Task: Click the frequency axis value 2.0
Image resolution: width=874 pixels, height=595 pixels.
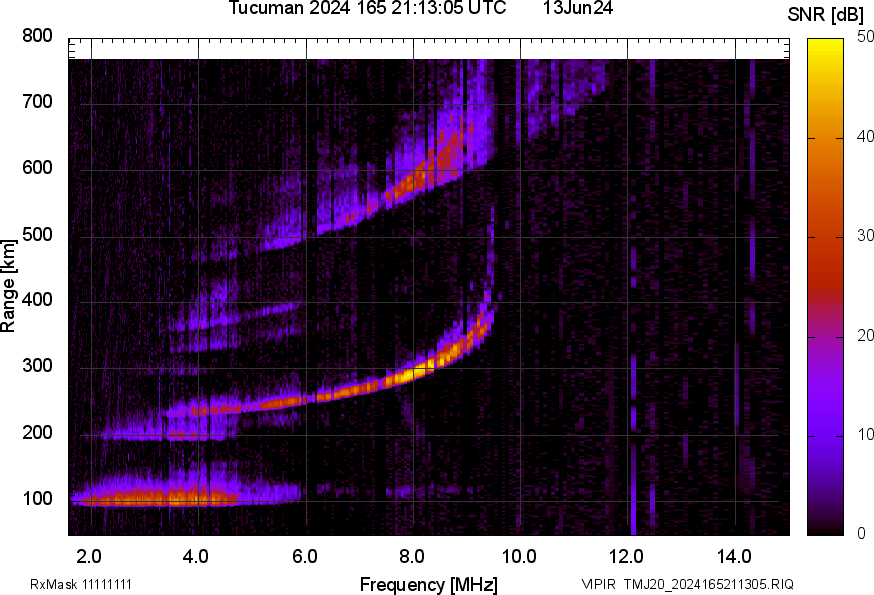Action: [88, 557]
